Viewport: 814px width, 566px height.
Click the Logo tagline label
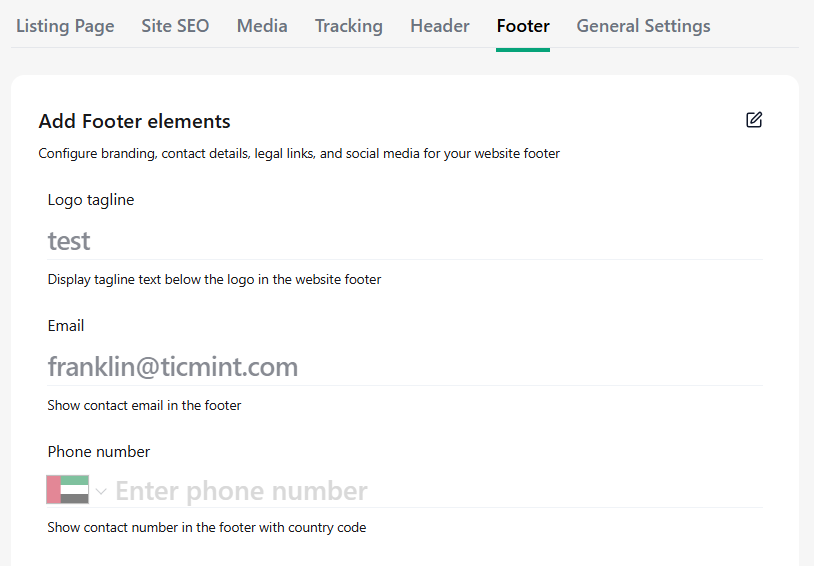click(x=91, y=200)
